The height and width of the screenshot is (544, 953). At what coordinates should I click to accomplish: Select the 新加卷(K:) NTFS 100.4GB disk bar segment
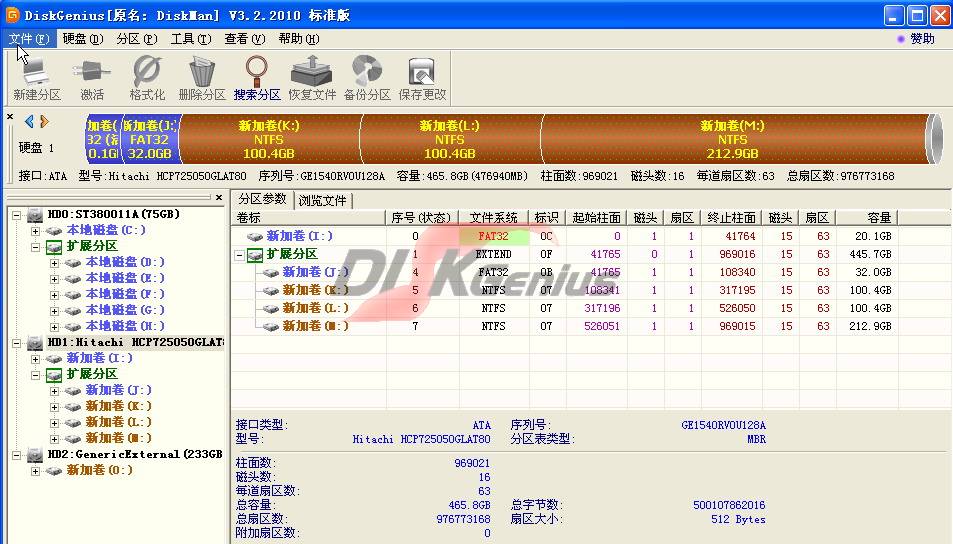pyautogui.click(x=269, y=139)
